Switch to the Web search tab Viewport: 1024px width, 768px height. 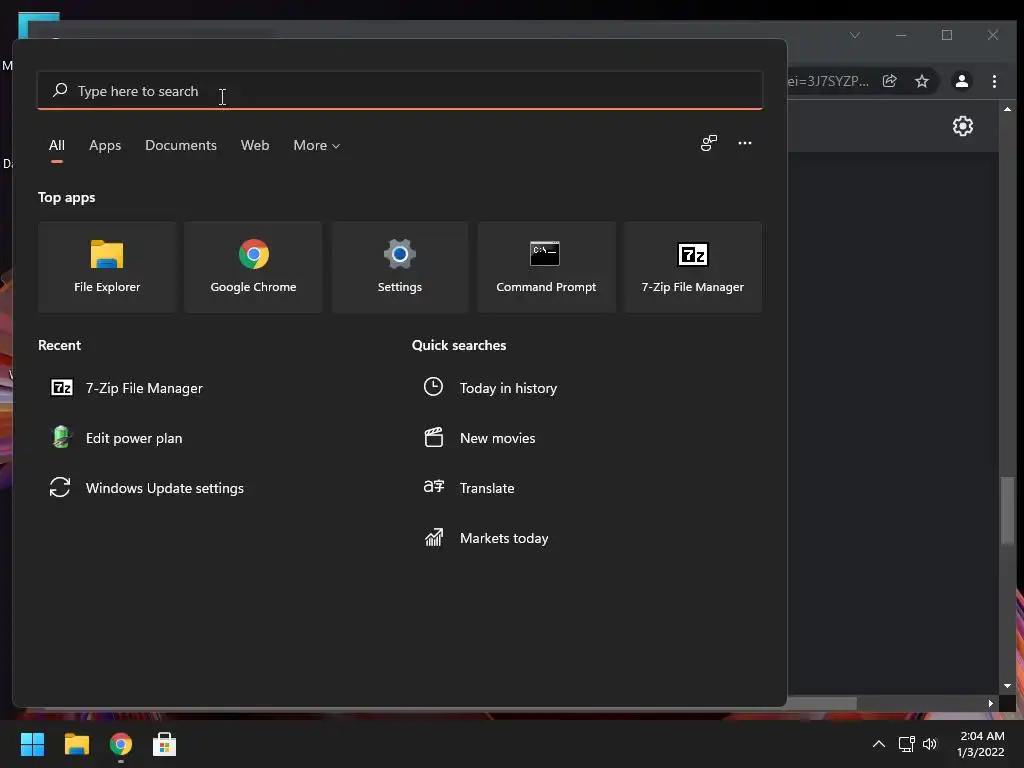pos(255,145)
